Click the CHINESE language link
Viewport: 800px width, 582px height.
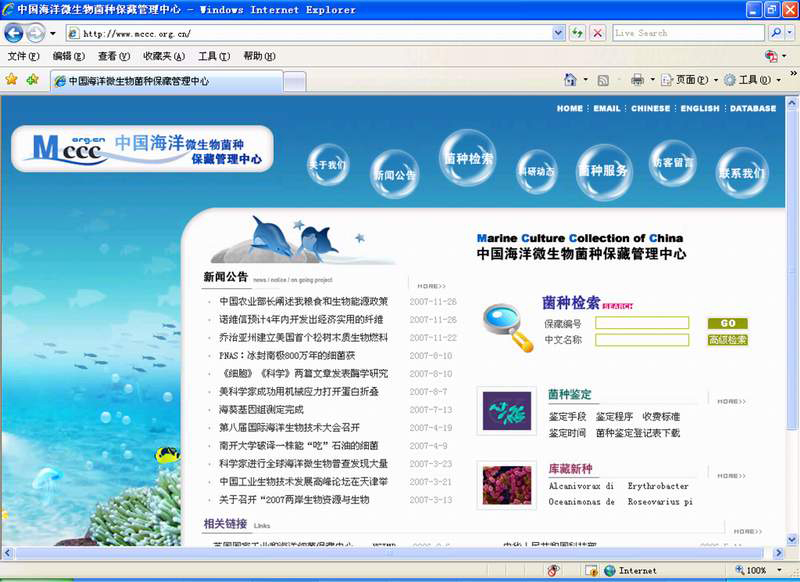(651, 109)
